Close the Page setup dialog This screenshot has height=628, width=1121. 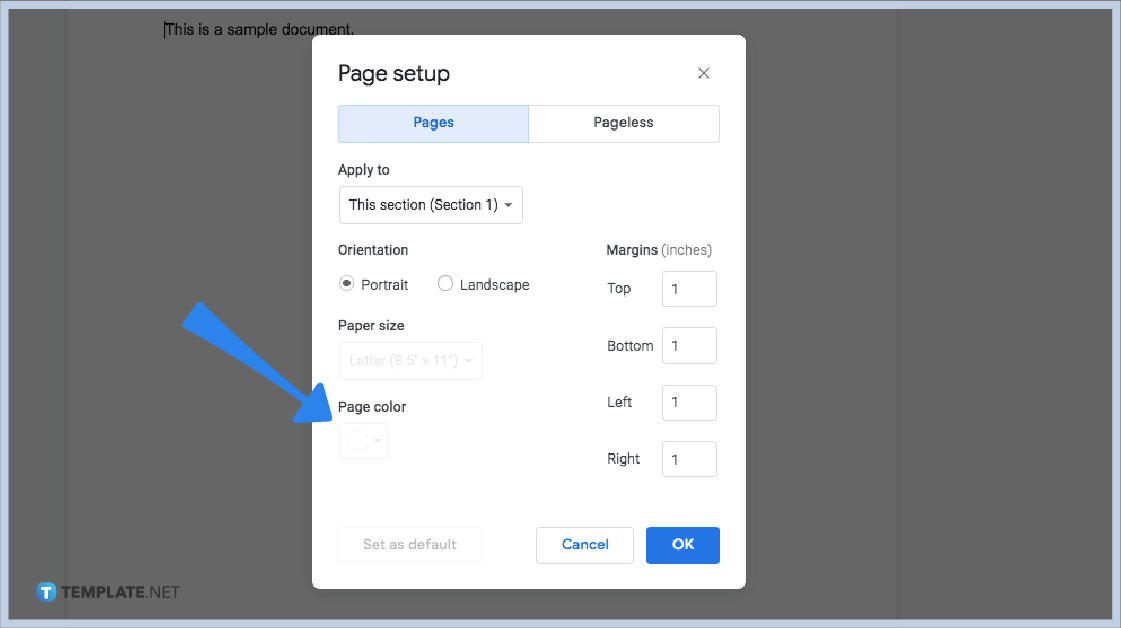click(x=703, y=73)
